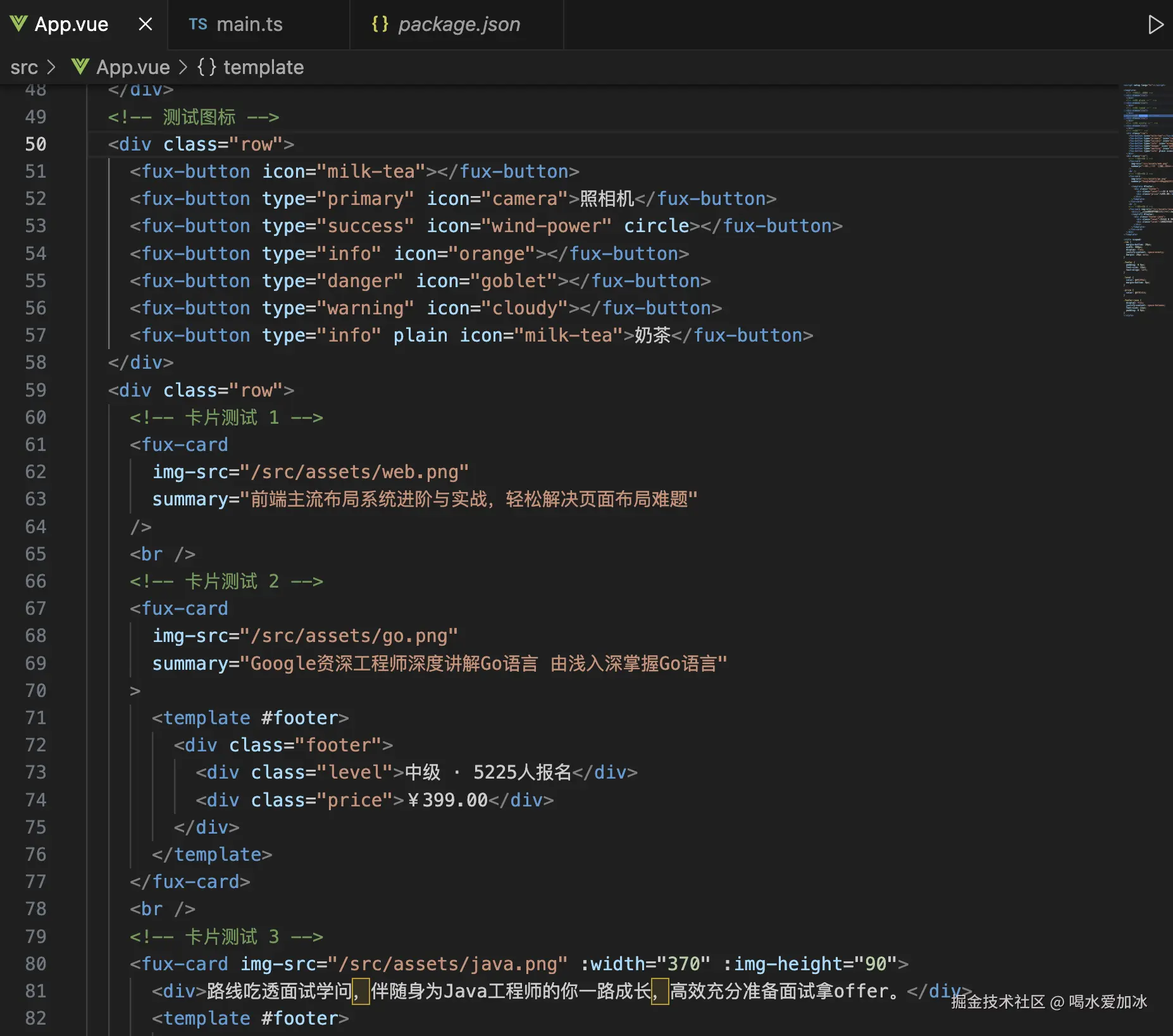Image resolution: width=1173 pixels, height=1036 pixels.
Task: Place cursor in the 卡片测试 2 comment
Action: tap(227, 581)
